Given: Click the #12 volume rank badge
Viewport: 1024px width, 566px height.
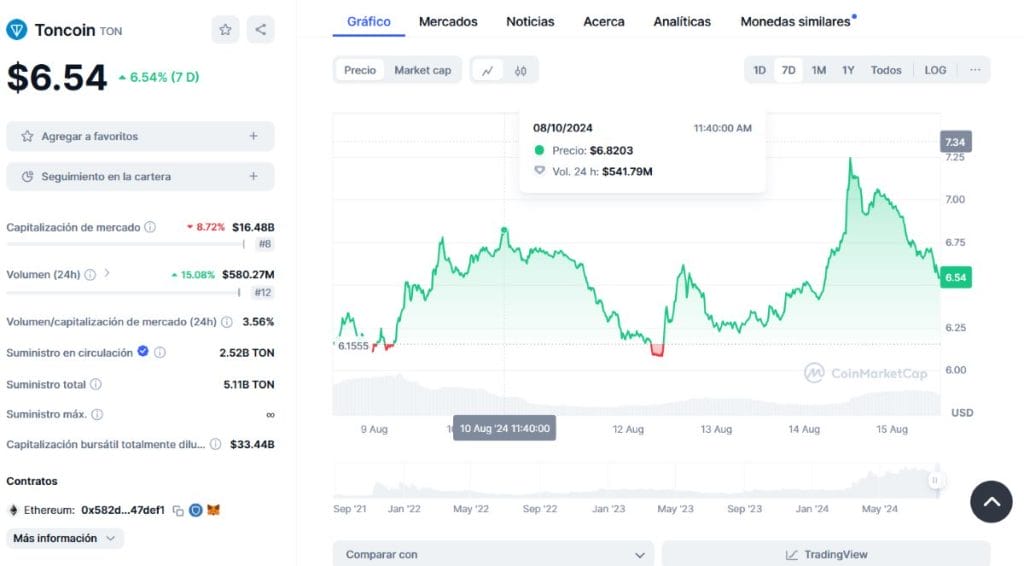Looking at the screenshot, I should point(263,292).
